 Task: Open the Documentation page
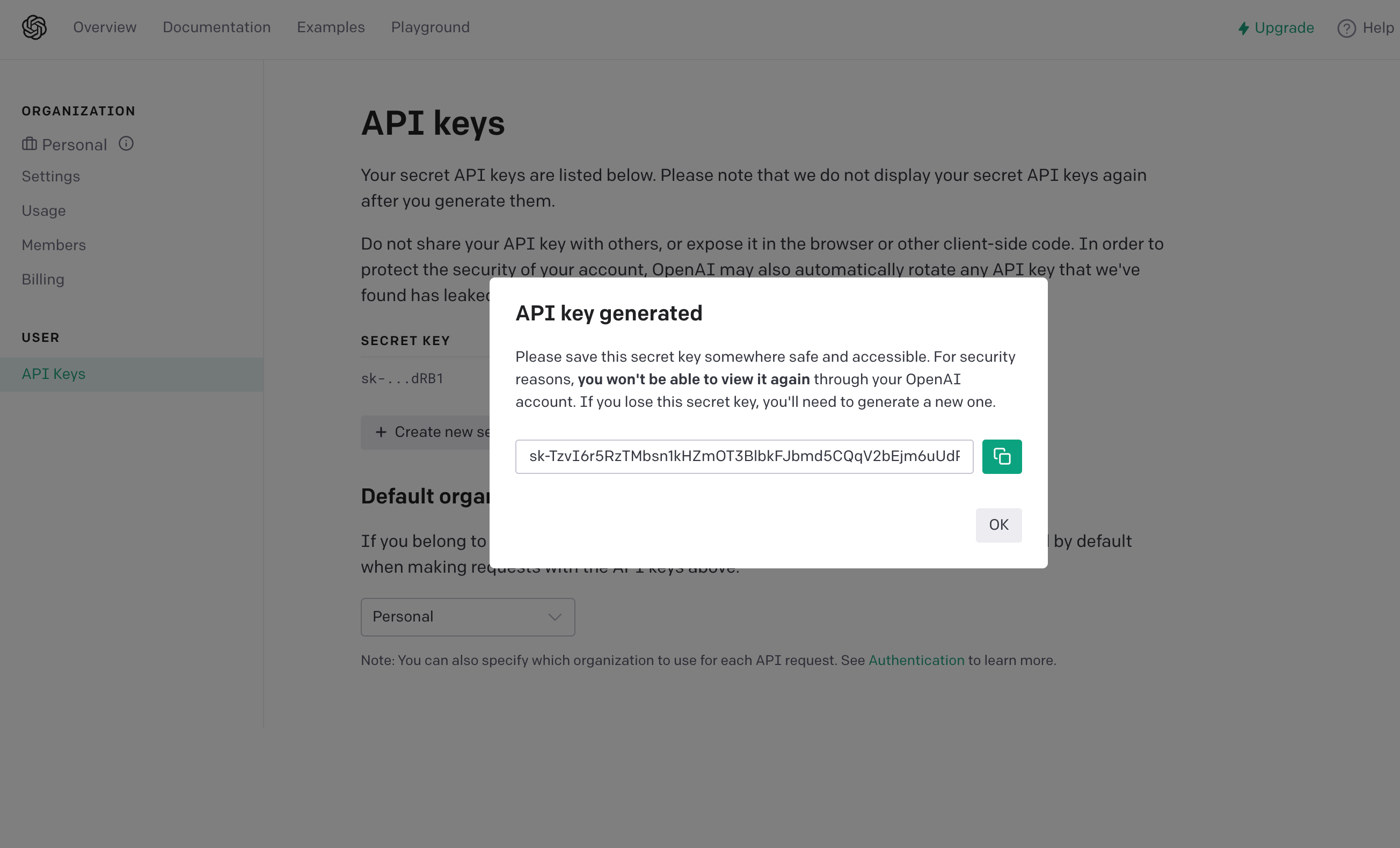coord(216,27)
